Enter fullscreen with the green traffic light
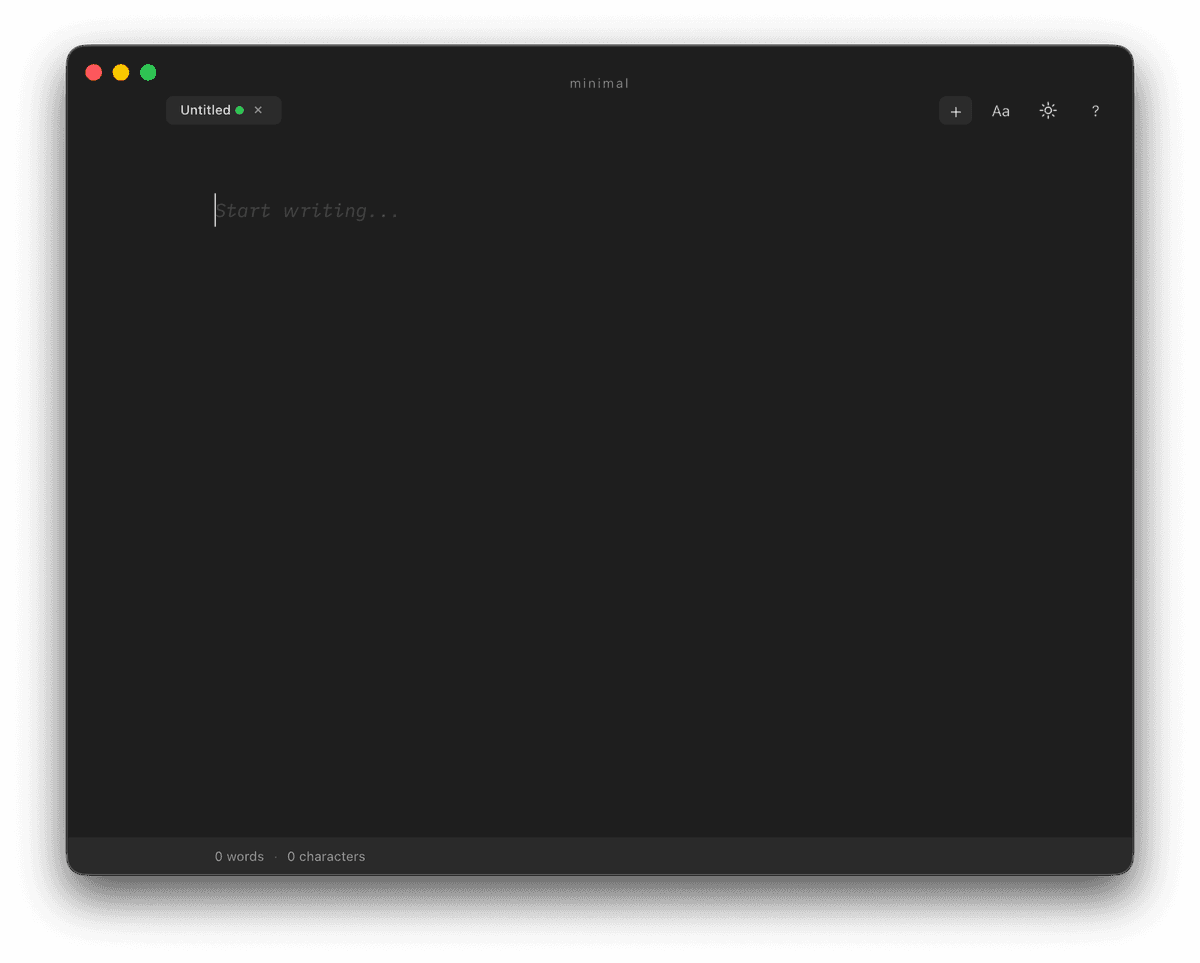Viewport: 1200px width, 963px height. pos(147,72)
